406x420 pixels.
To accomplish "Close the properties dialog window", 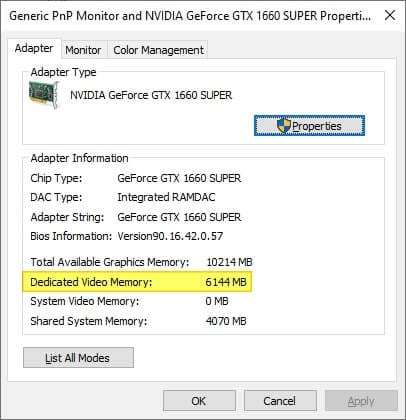I will (x=390, y=15).
